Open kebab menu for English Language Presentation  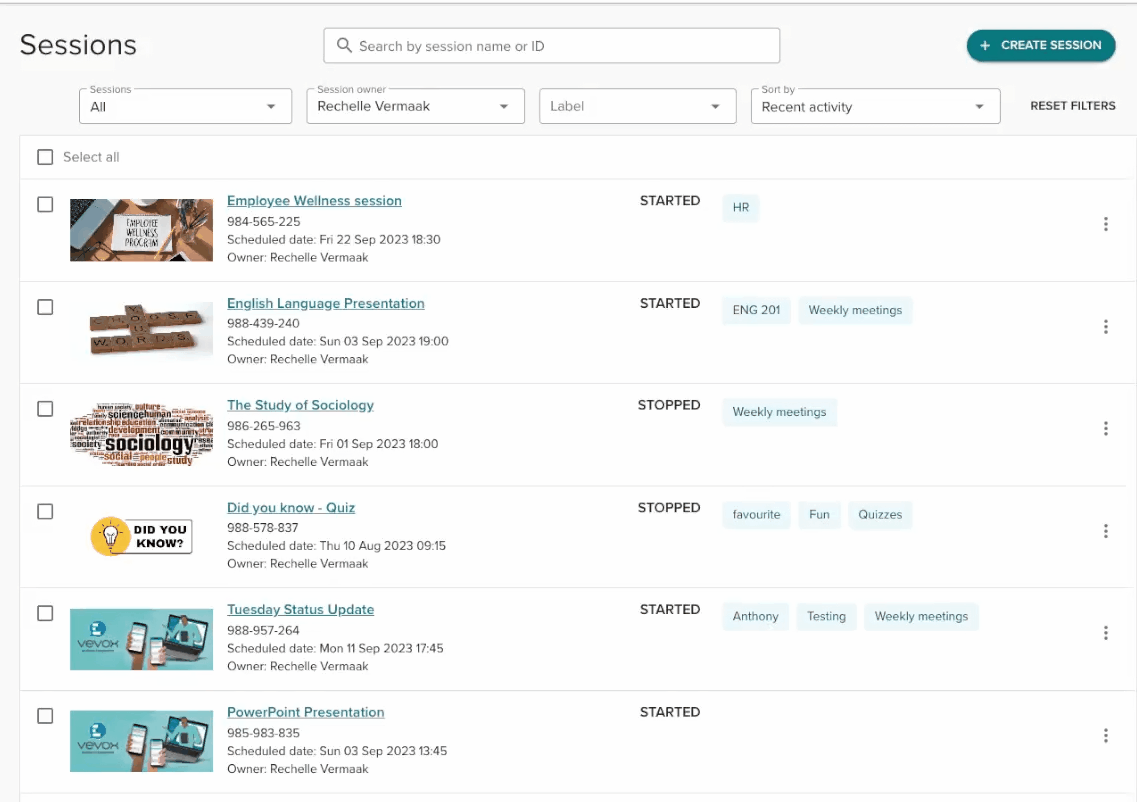click(x=1105, y=327)
